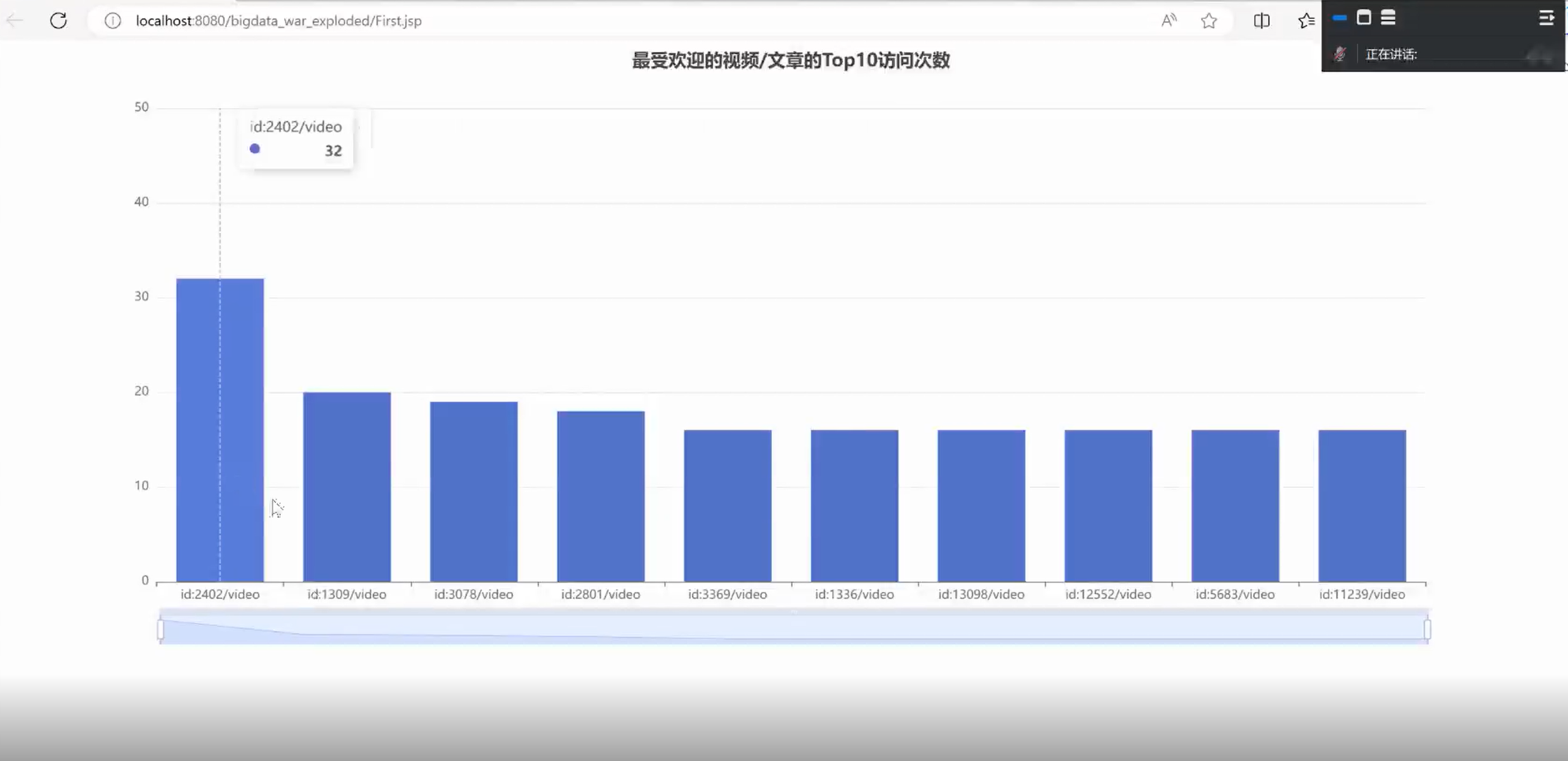Click the localhost URL address field
This screenshot has width=1568, height=761.
[279, 21]
